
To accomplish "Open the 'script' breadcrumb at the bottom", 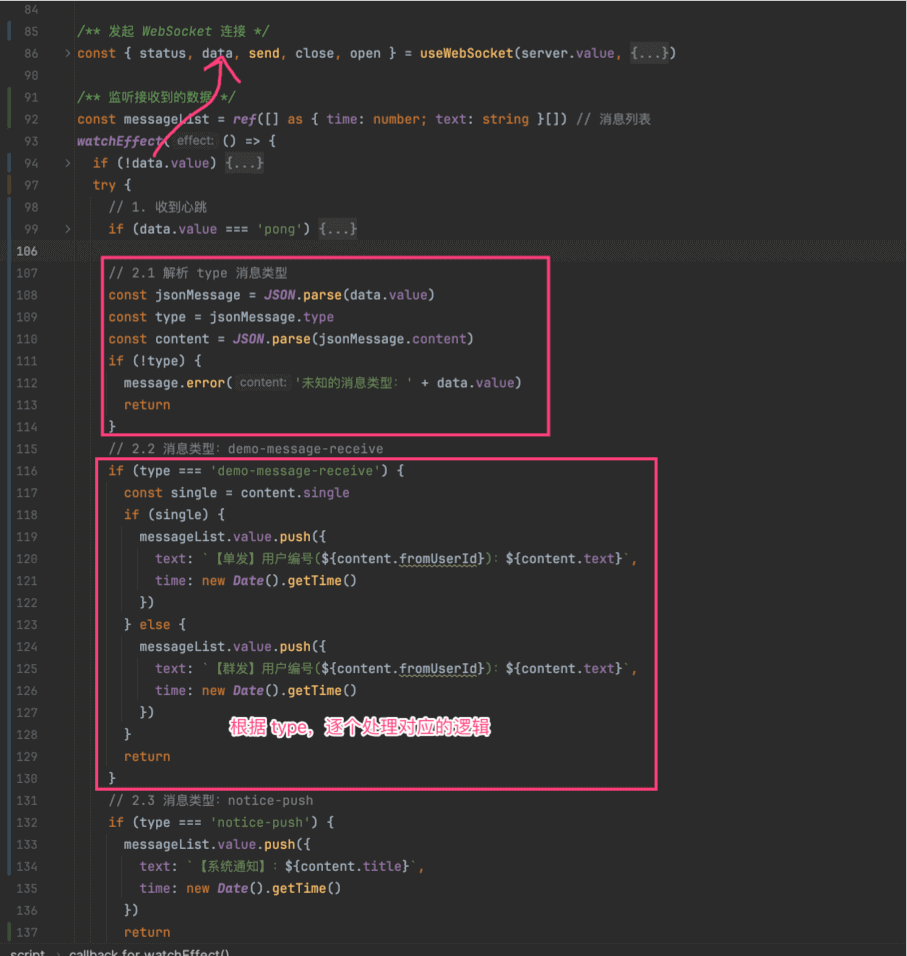I will click(27, 951).
